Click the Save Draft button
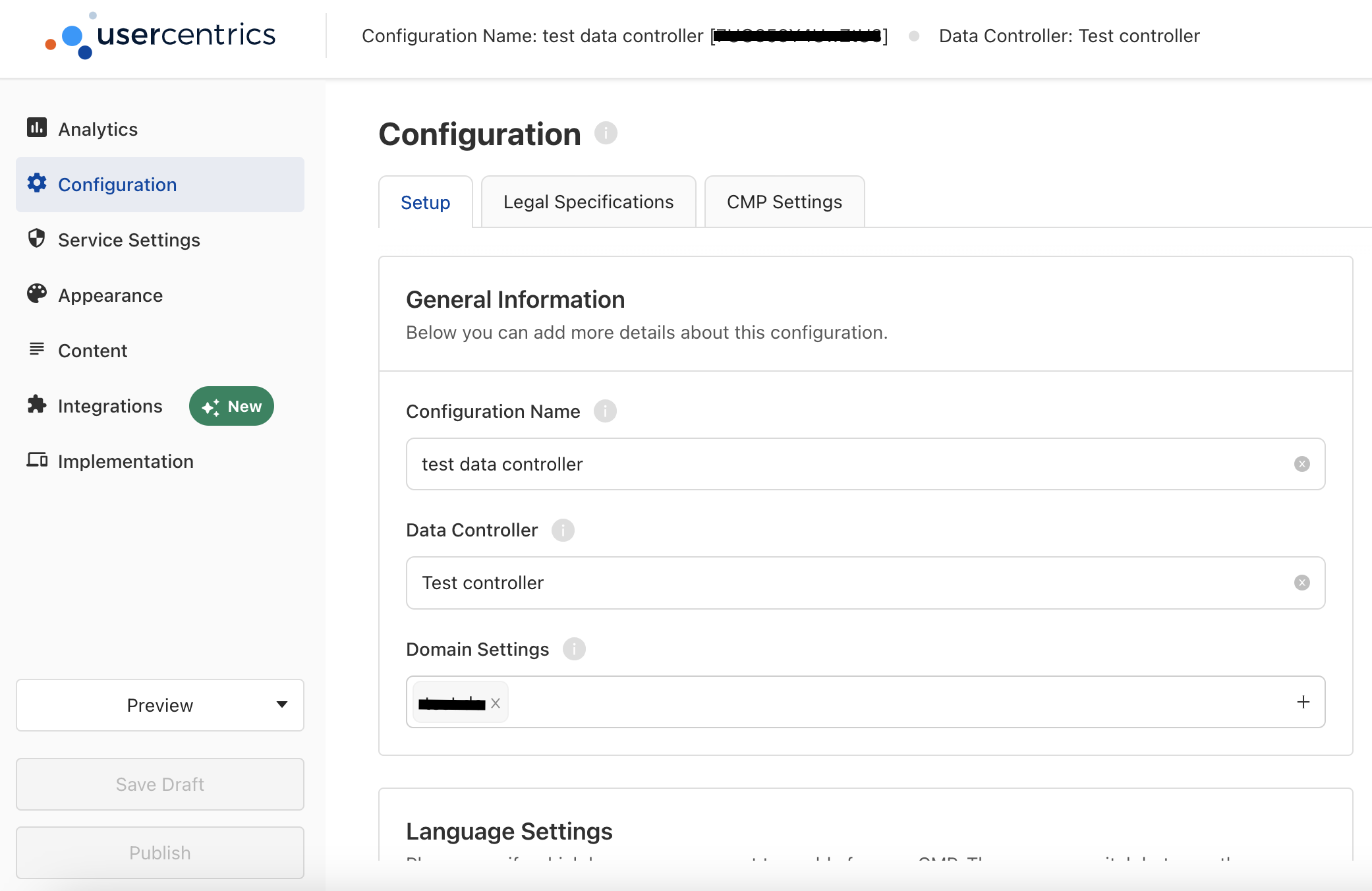Screen dimensions: 1372x891 tap(159, 784)
